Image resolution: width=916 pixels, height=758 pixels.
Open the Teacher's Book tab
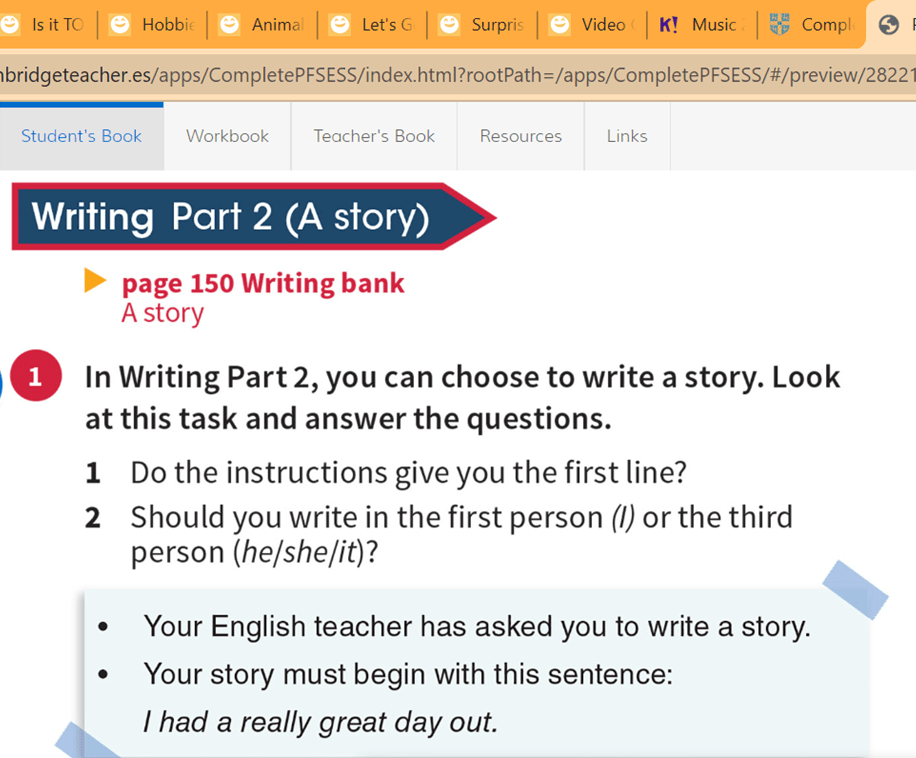click(374, 136)
